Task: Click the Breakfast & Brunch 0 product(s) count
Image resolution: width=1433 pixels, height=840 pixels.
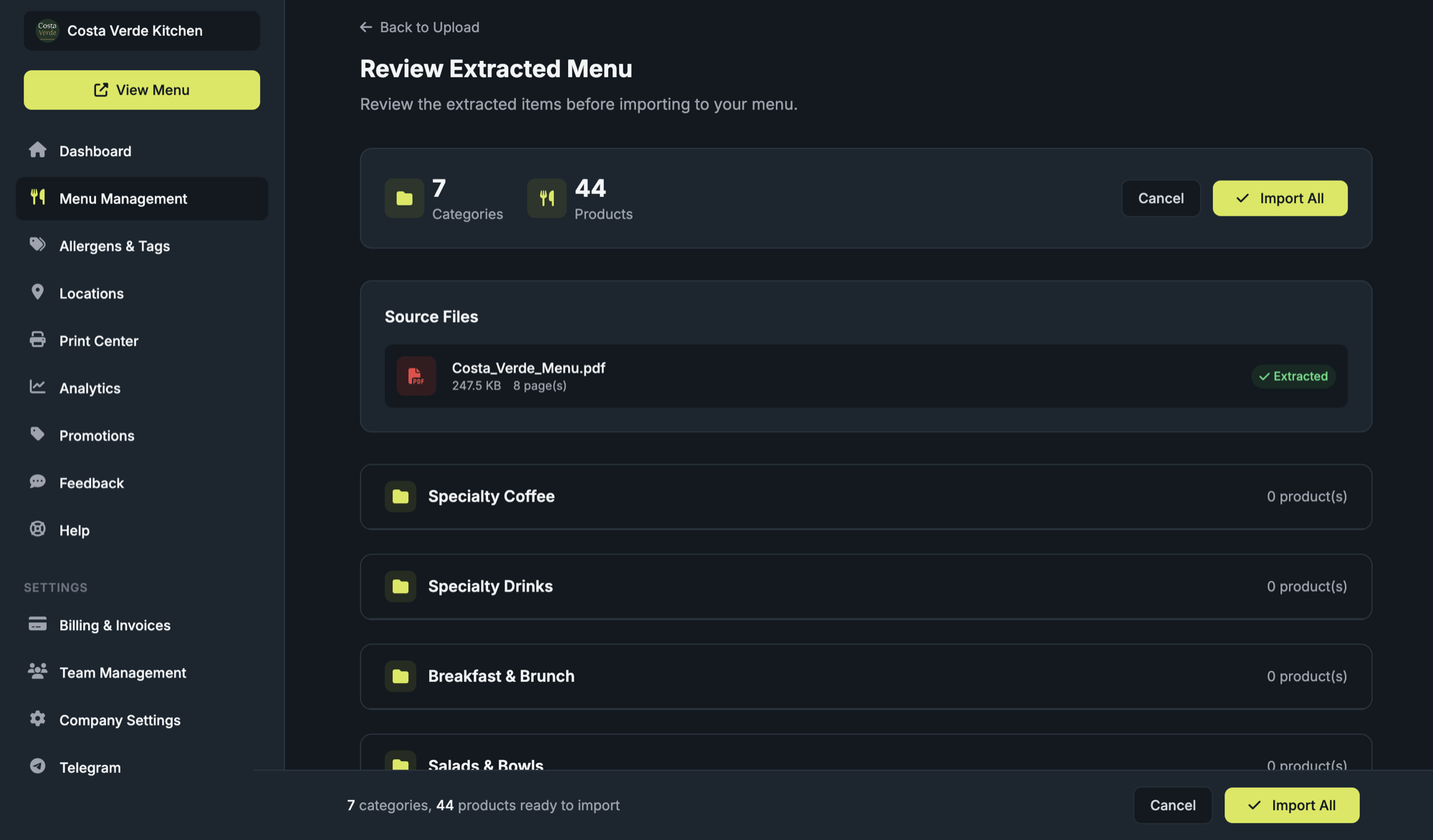Action: pyautogui.click(x=1306, y=676)
